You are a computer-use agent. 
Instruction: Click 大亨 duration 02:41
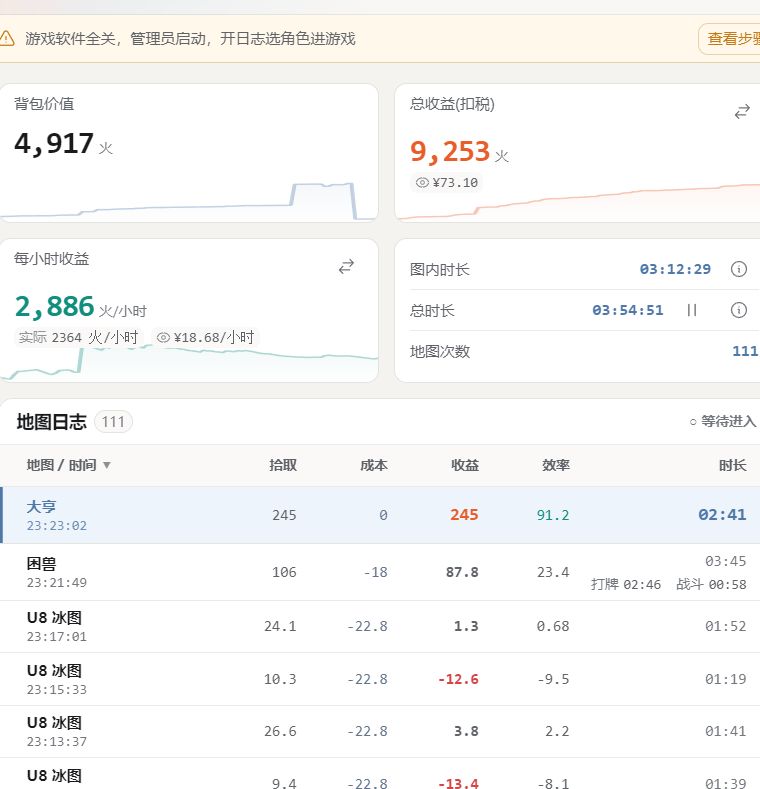pos(722,515)
